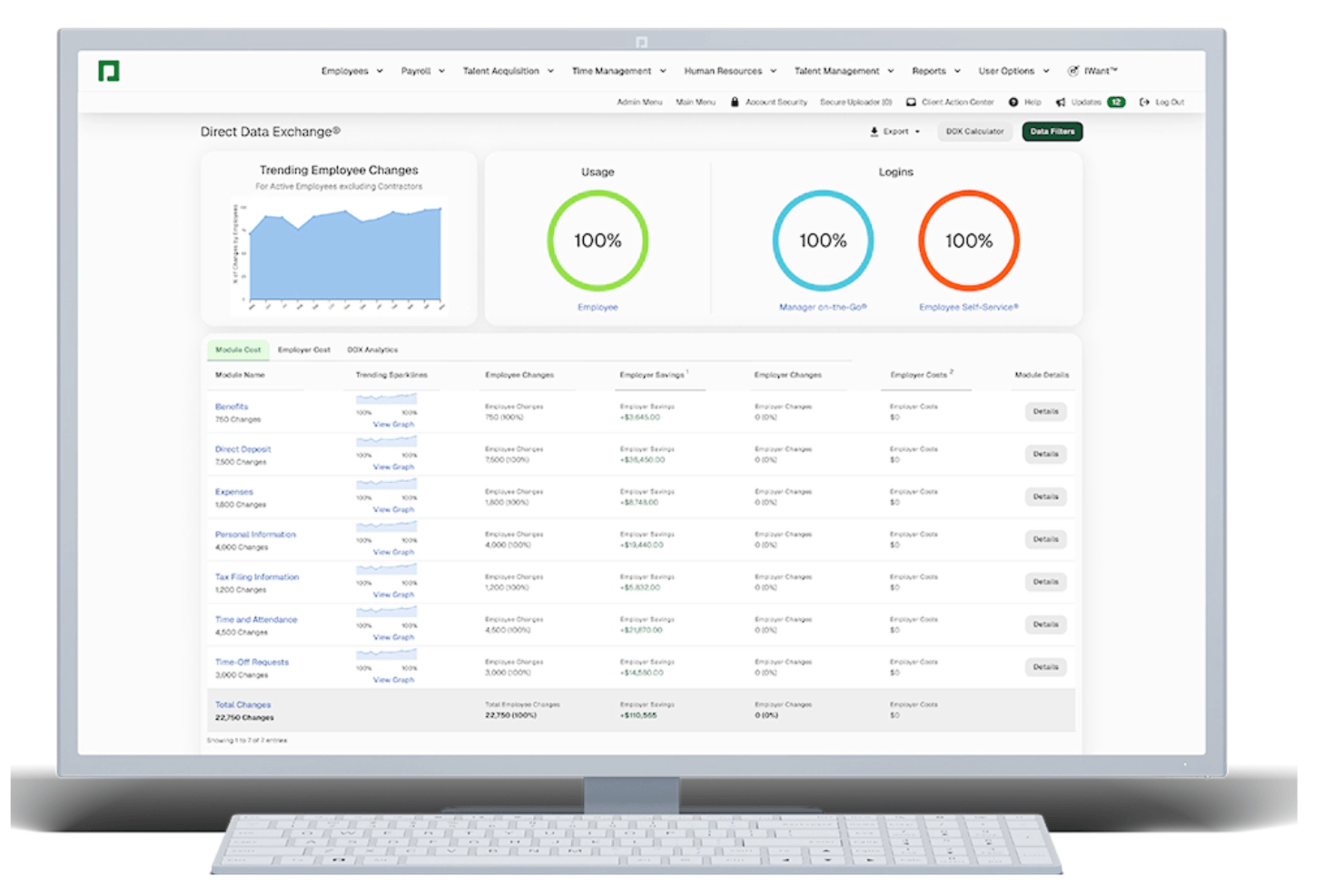Click the DDX Calculator button
The width and height of the screenshot is (1344, 896).
975,132
